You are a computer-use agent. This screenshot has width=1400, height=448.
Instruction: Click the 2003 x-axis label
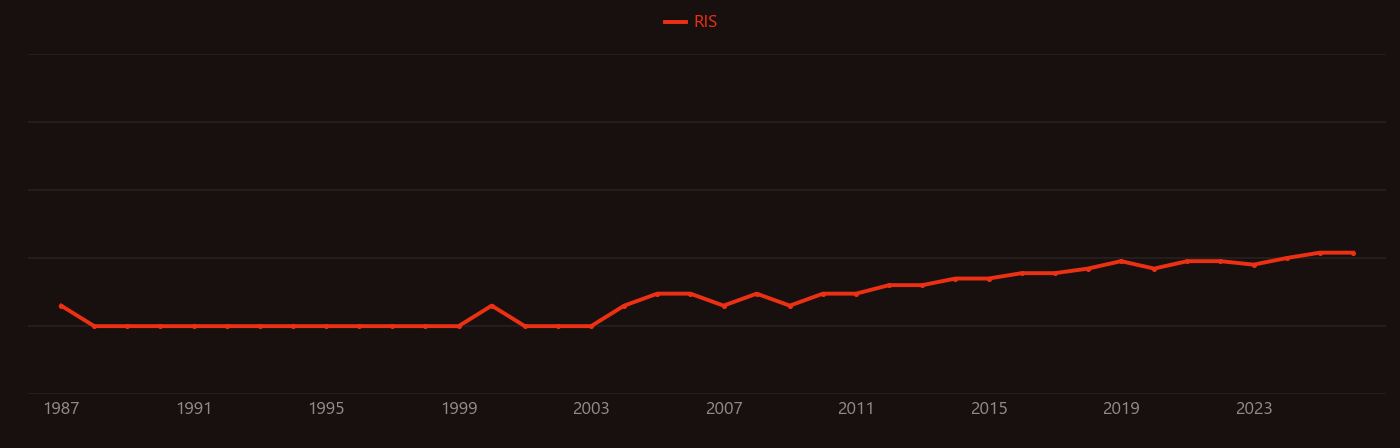pos(591,409)
